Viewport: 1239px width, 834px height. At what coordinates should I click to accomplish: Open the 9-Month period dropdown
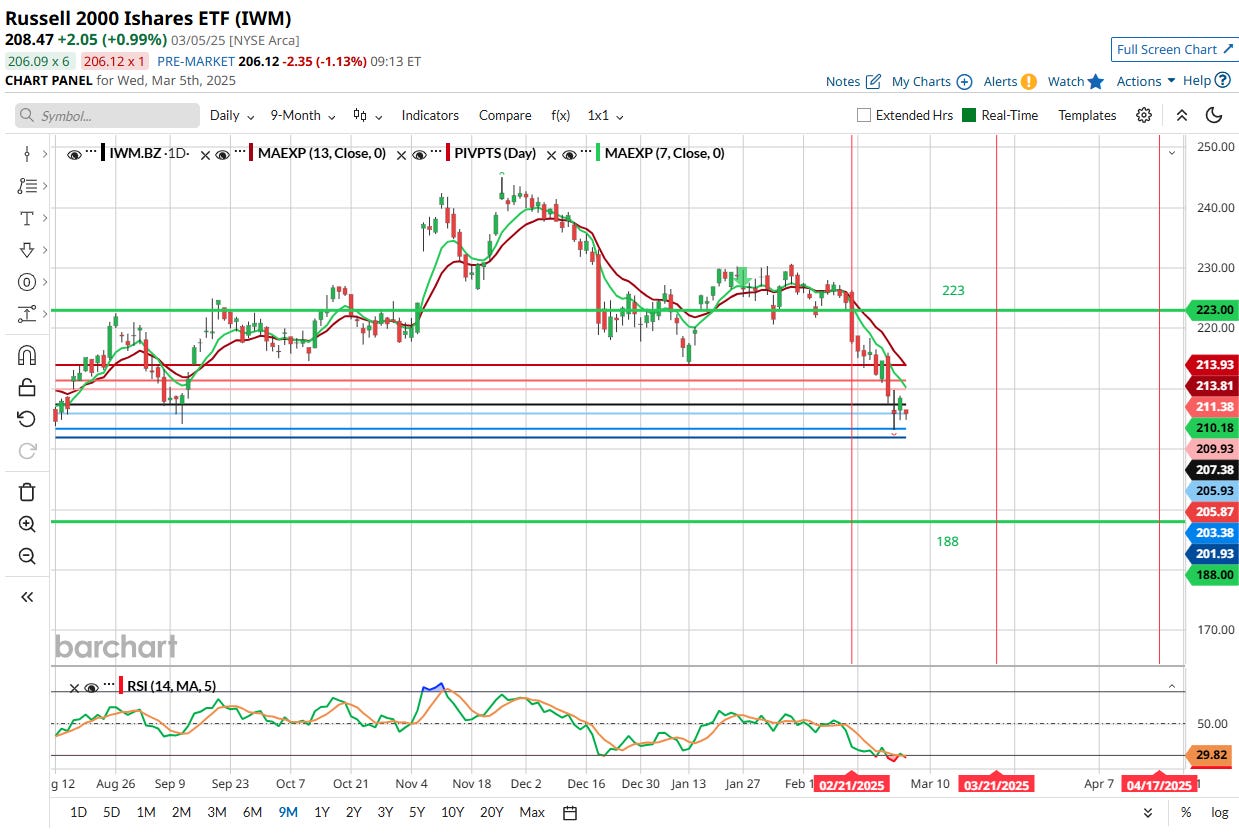click(x=303, y=115)
